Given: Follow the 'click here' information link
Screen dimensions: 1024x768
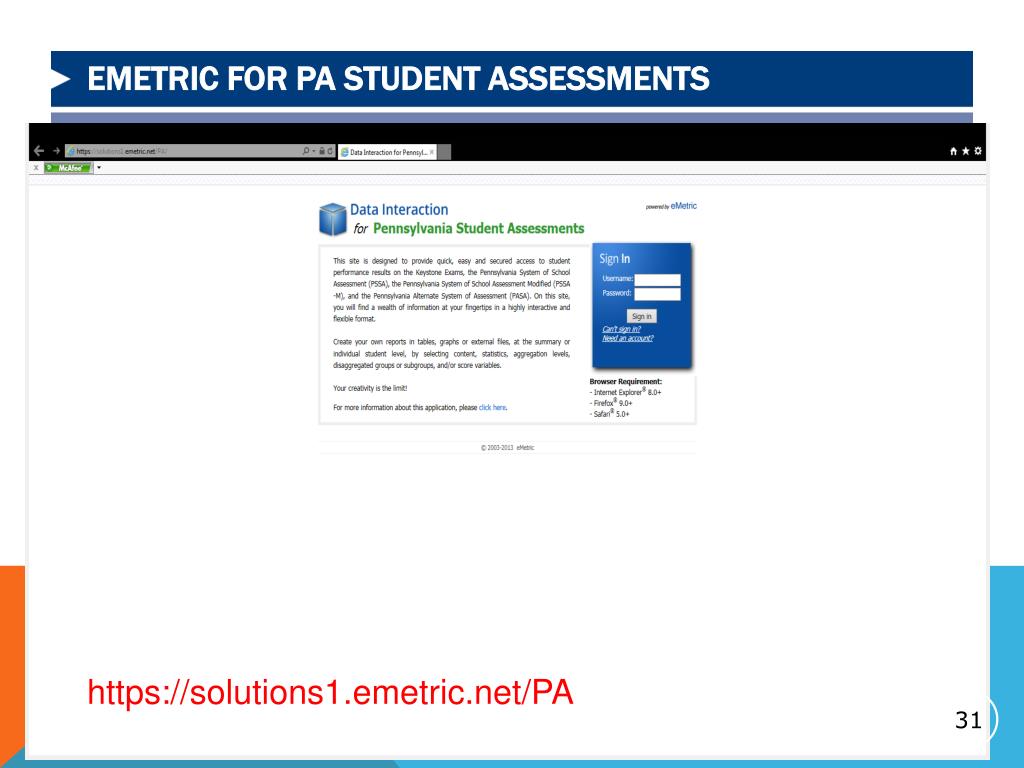Looking at the screenshot, I should [x=492, y=408].
